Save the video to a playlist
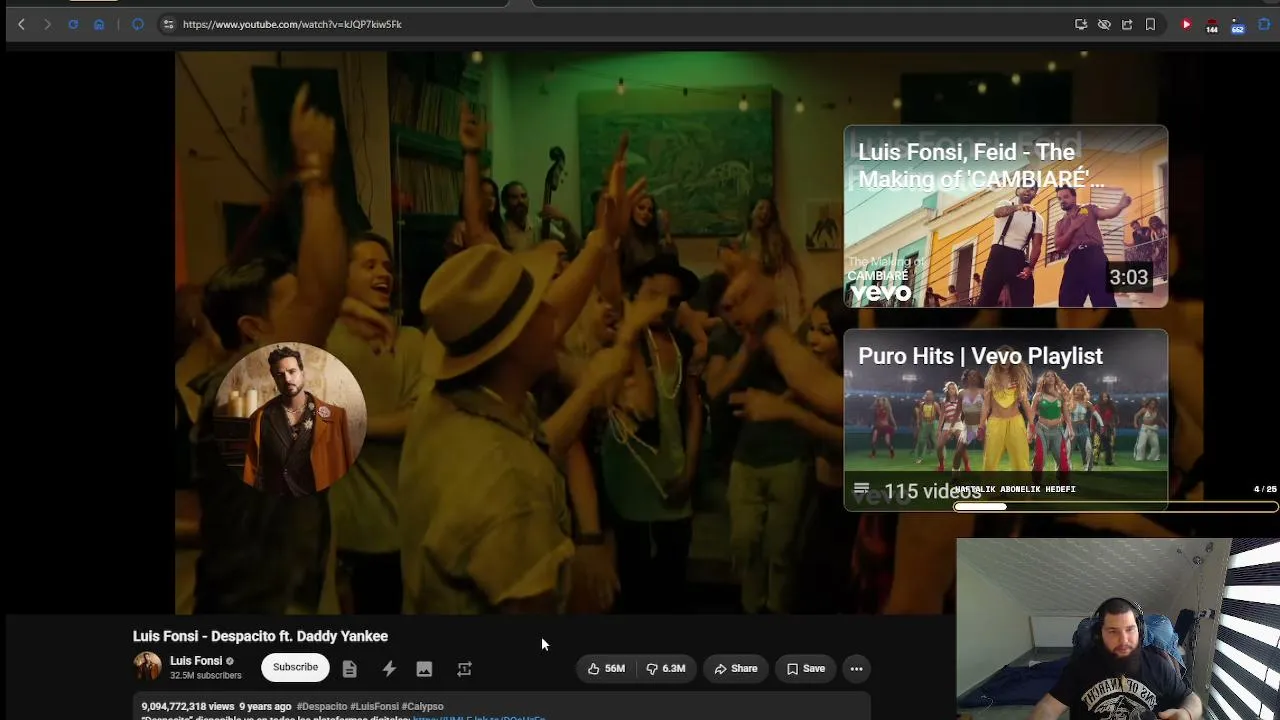1280x720 pixels. coord(805,669)
